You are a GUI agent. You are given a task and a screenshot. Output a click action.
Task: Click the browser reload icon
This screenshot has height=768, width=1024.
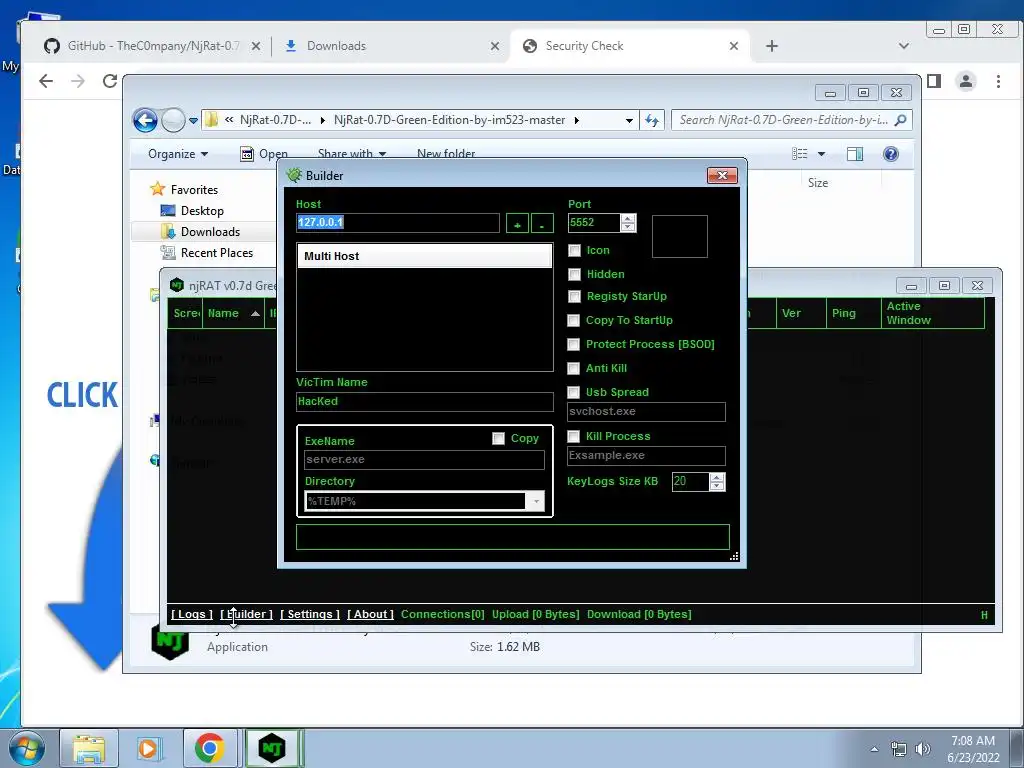pos(109,81)
